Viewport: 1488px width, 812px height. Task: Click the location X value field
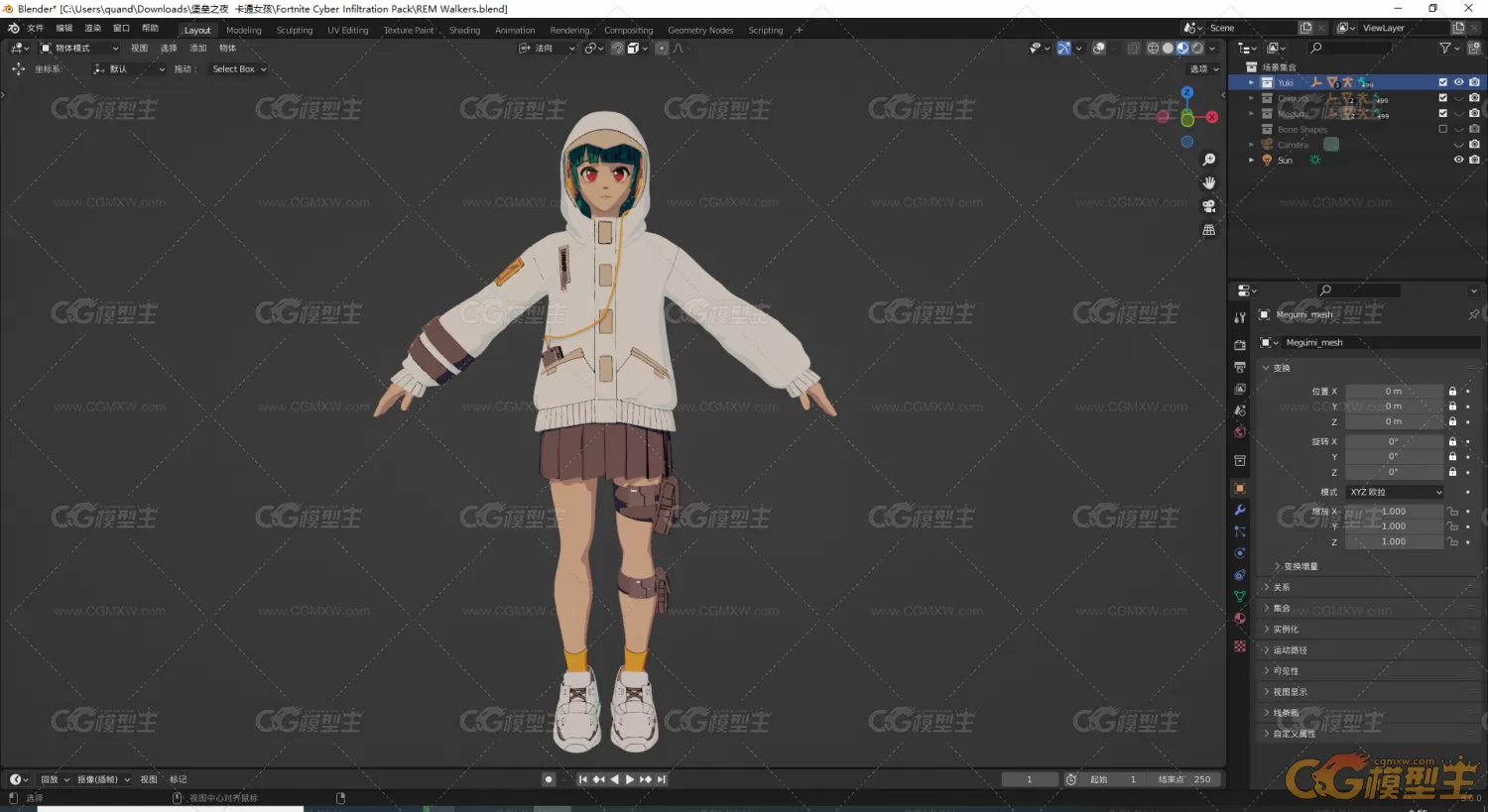click(x=1394, y=392)
